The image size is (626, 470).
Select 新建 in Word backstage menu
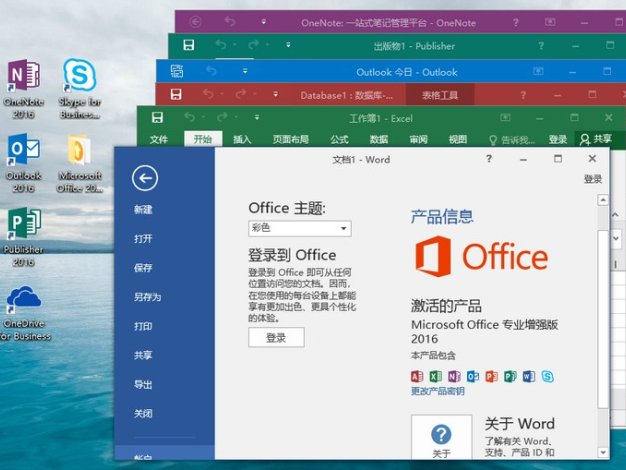click(143, 209)
